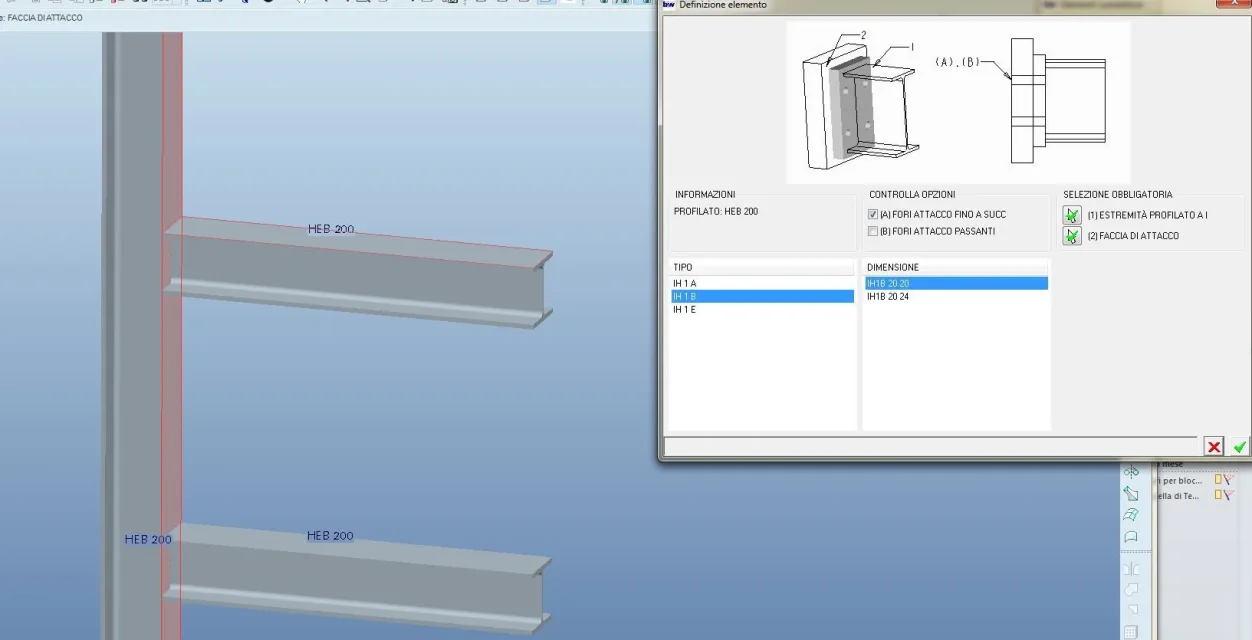The height and width of the screenshot is (640, 1252).
Task: Enable (B) FORI ATTACCO PASSANTI checkbox
Action: 873,232
